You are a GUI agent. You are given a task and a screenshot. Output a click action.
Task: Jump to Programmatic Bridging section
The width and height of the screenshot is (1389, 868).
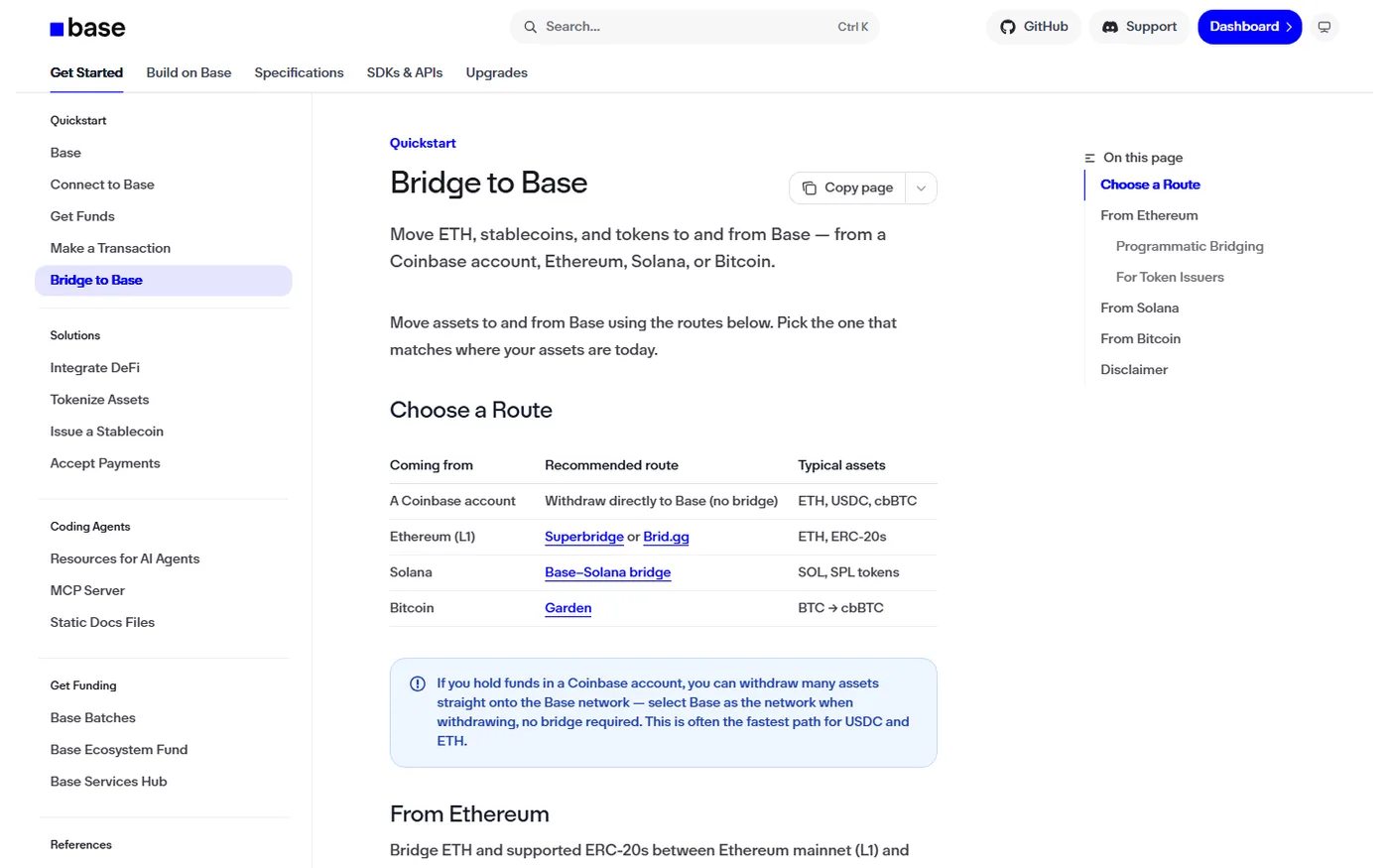[x=1190, y=246]
